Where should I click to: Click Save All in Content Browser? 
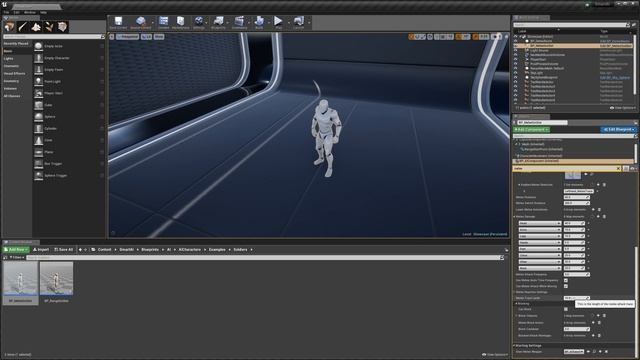(64, 249)
